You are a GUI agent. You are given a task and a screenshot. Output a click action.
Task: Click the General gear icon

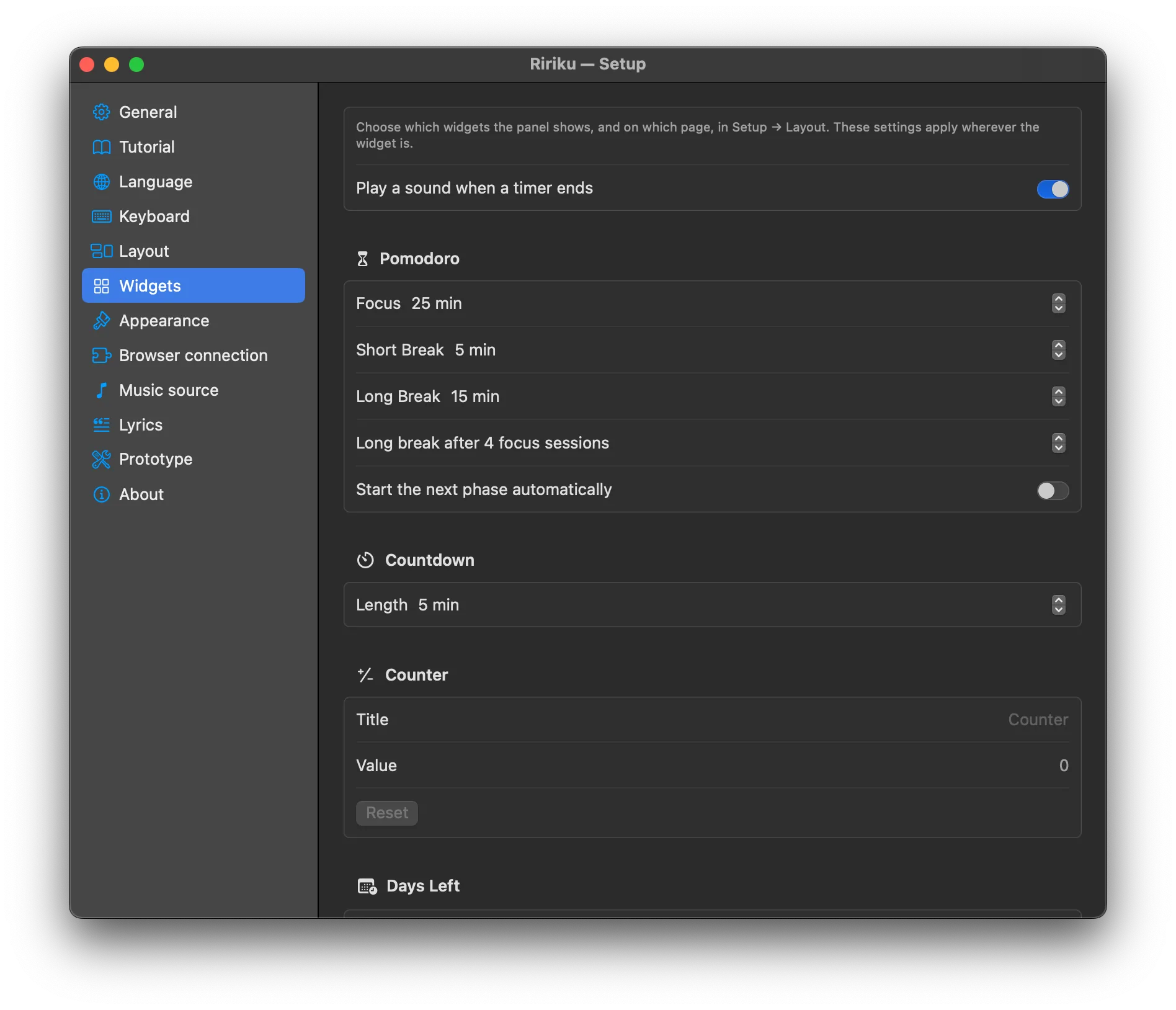click(x=101, y=112)
